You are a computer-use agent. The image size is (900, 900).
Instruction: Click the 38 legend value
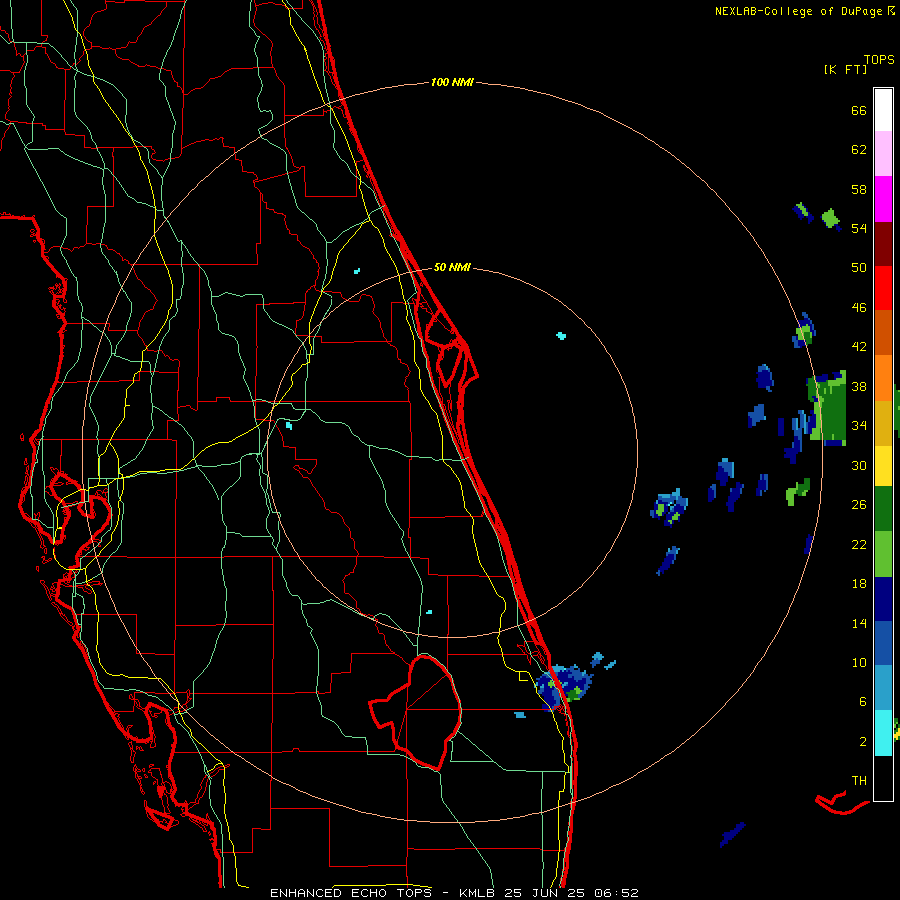[859, 386]
